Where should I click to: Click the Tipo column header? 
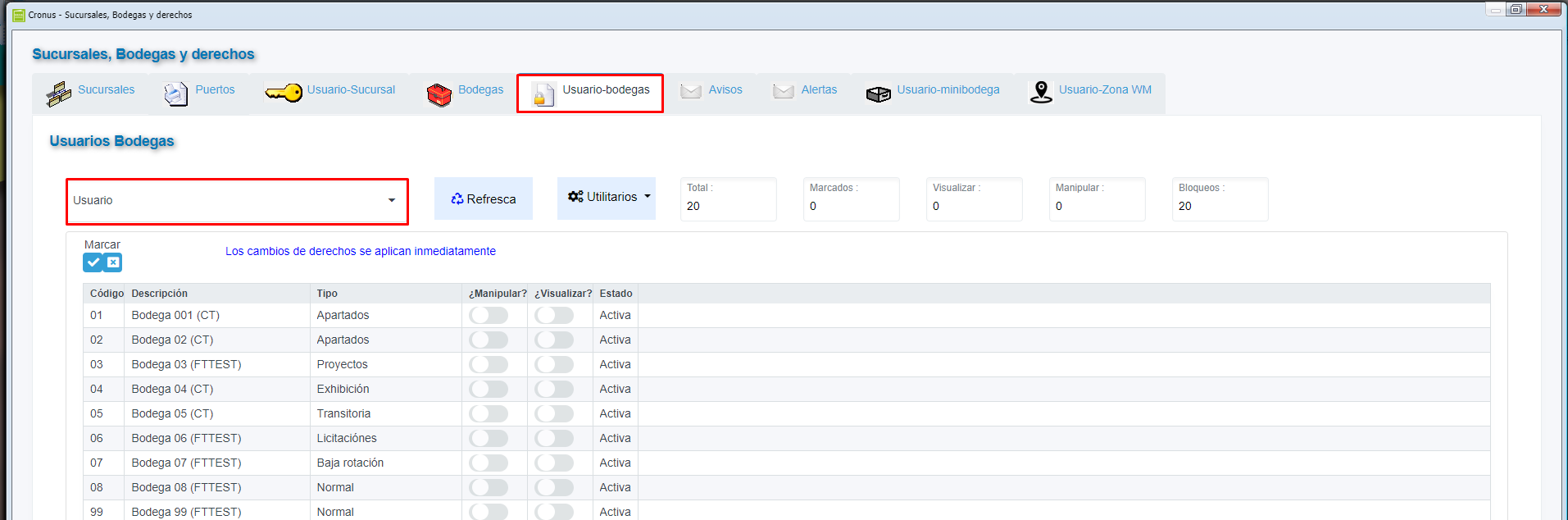pos(386,294)
